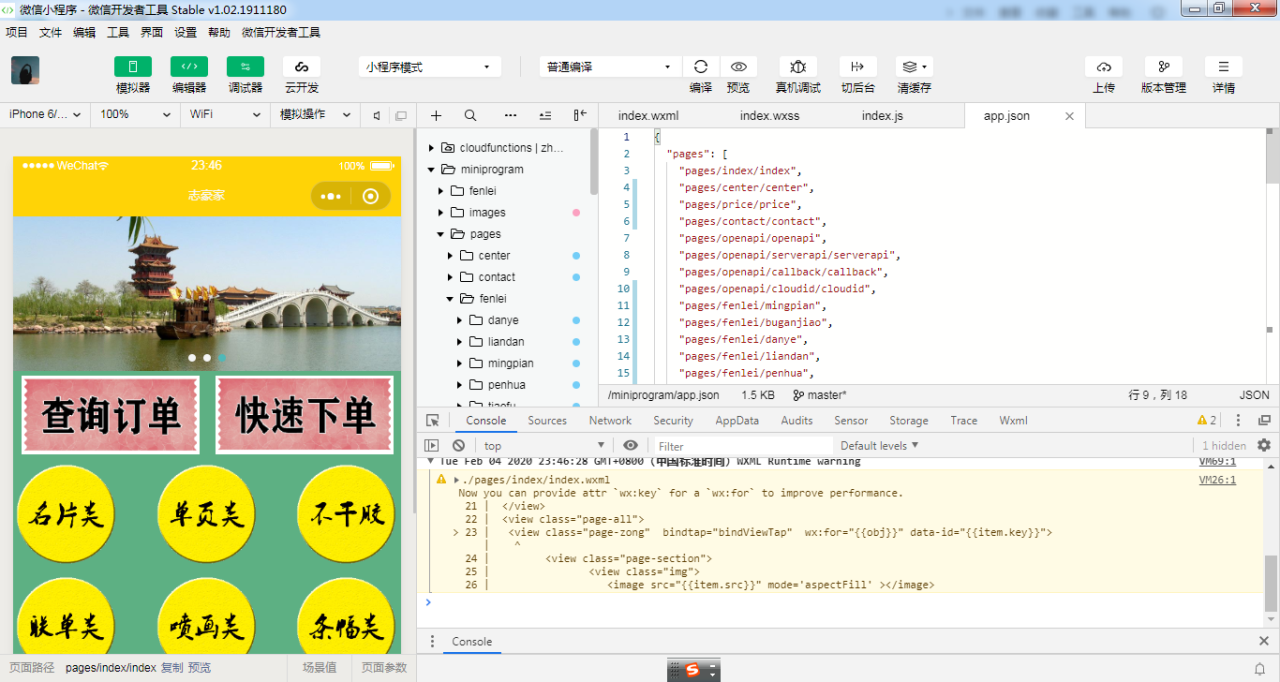Image resolution: width=1280 pixels, height=682 pixels.
Task: Click the yellow 名片类 circle
Action: (x=66, y=515)
